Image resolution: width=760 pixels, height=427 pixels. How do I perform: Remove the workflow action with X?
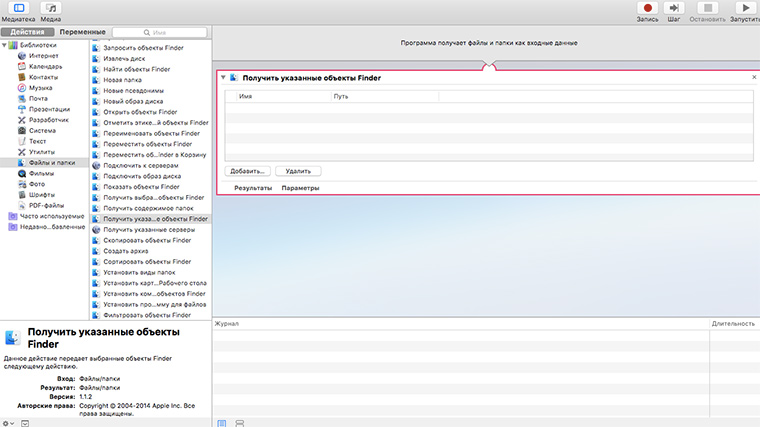click(x=754, y=77)
